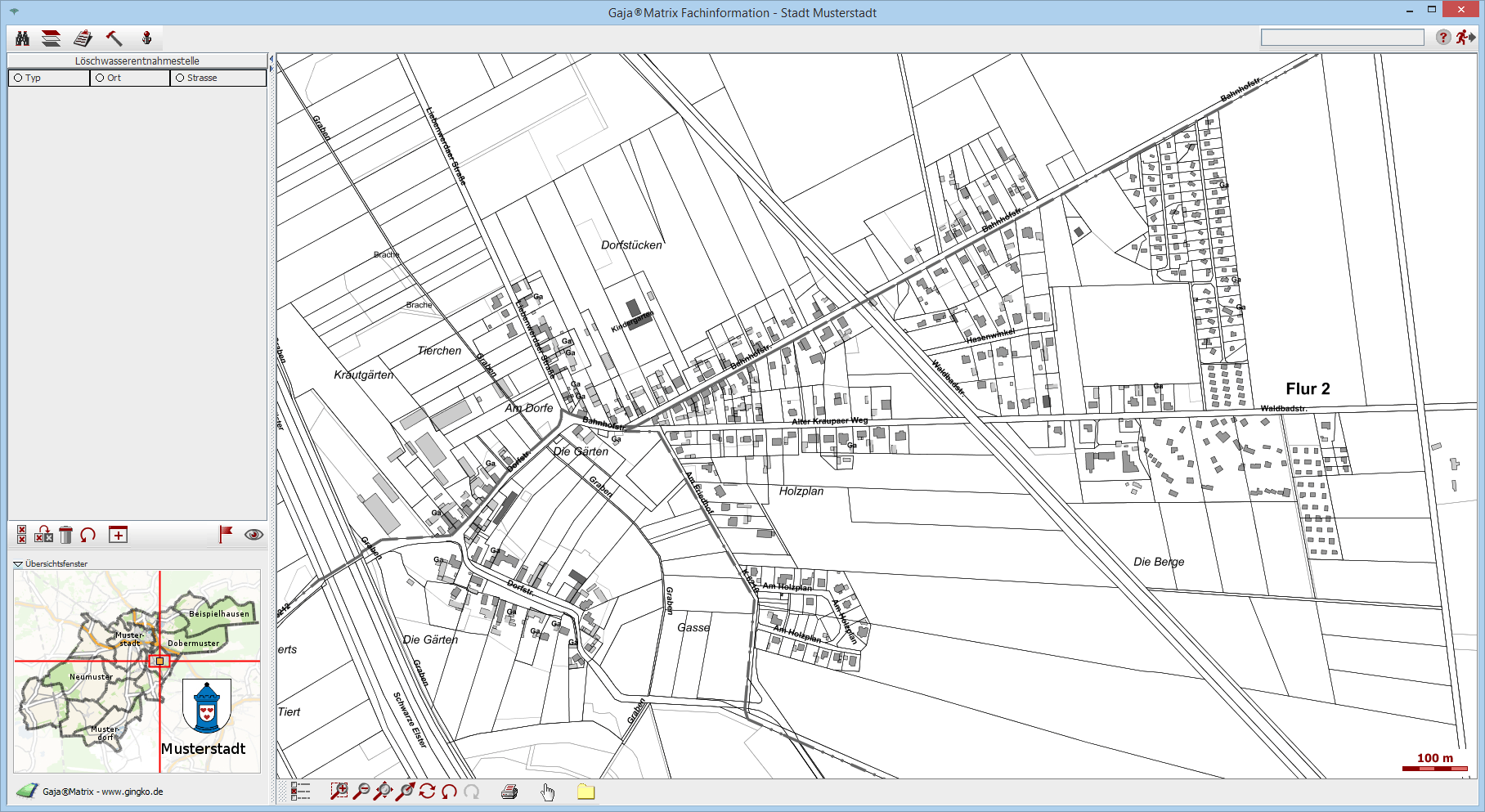Click the Löschwasserentnahmestelle panel header
This screenshot has width=1485, height=812.
(137, 61)
